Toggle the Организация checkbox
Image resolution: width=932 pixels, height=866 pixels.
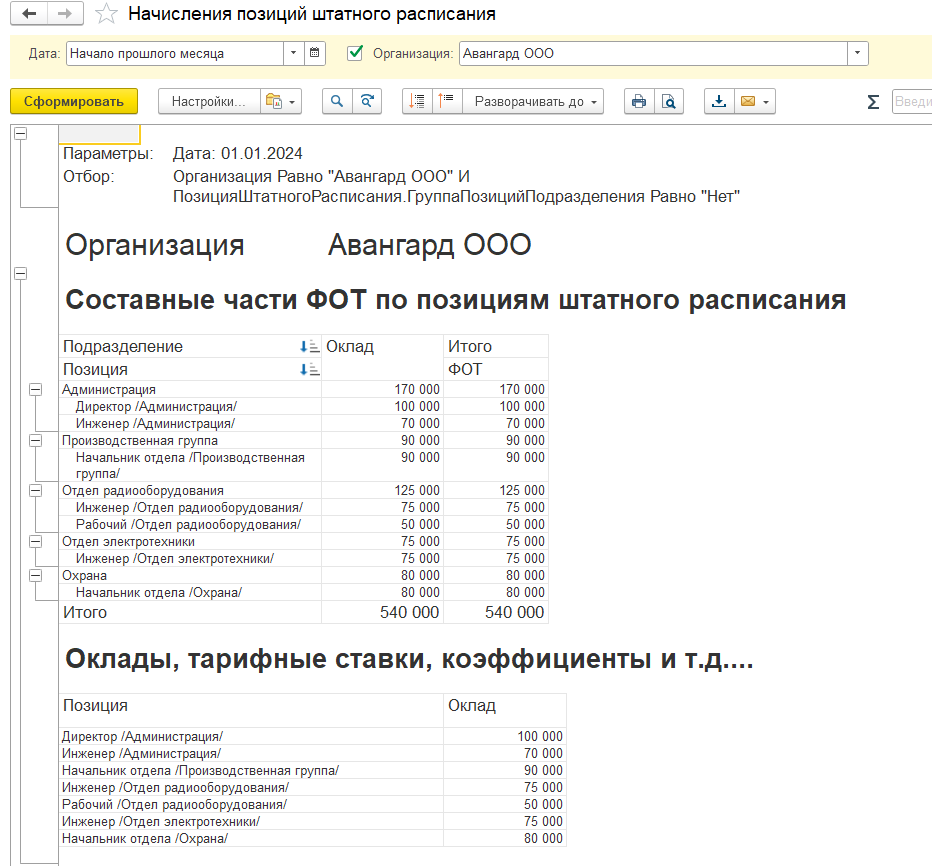[355, 53]
